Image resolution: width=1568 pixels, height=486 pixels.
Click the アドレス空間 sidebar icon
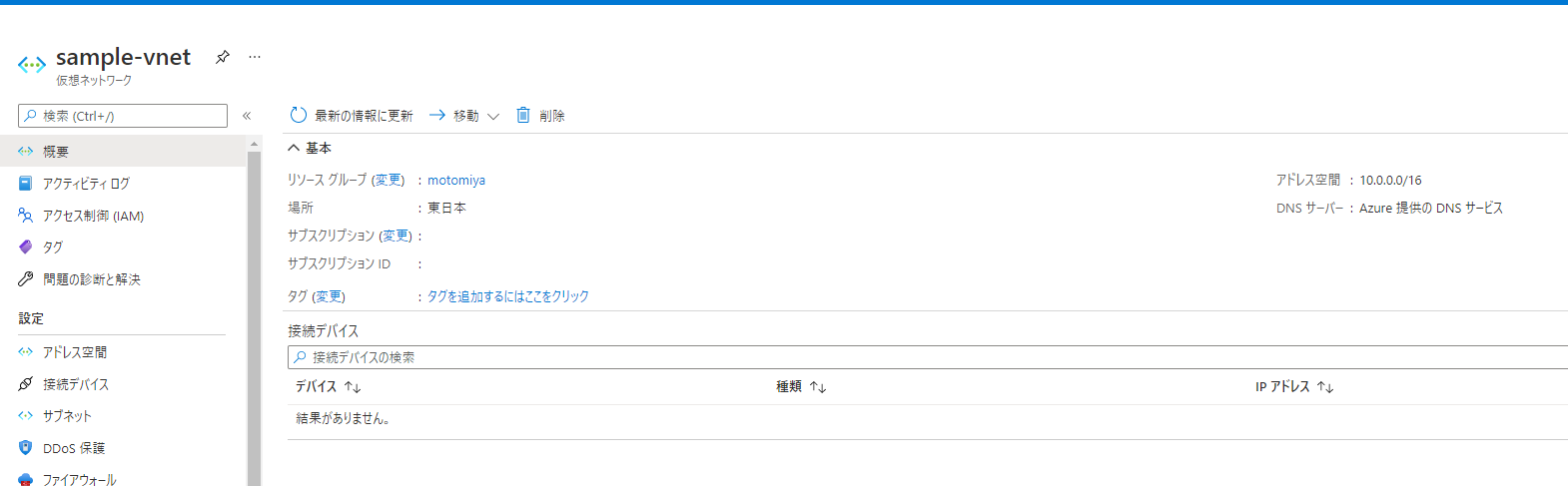pos(26,352)
